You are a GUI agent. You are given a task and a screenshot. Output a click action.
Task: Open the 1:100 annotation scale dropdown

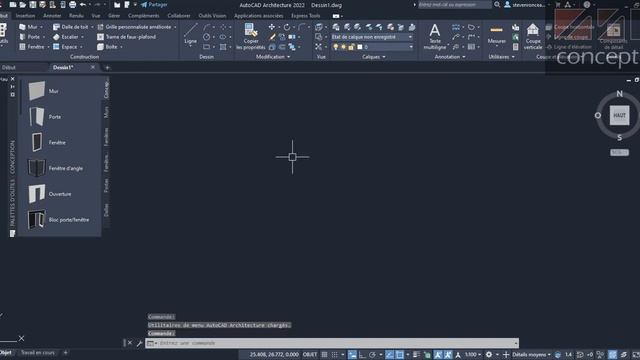click(x=473, y=355)
